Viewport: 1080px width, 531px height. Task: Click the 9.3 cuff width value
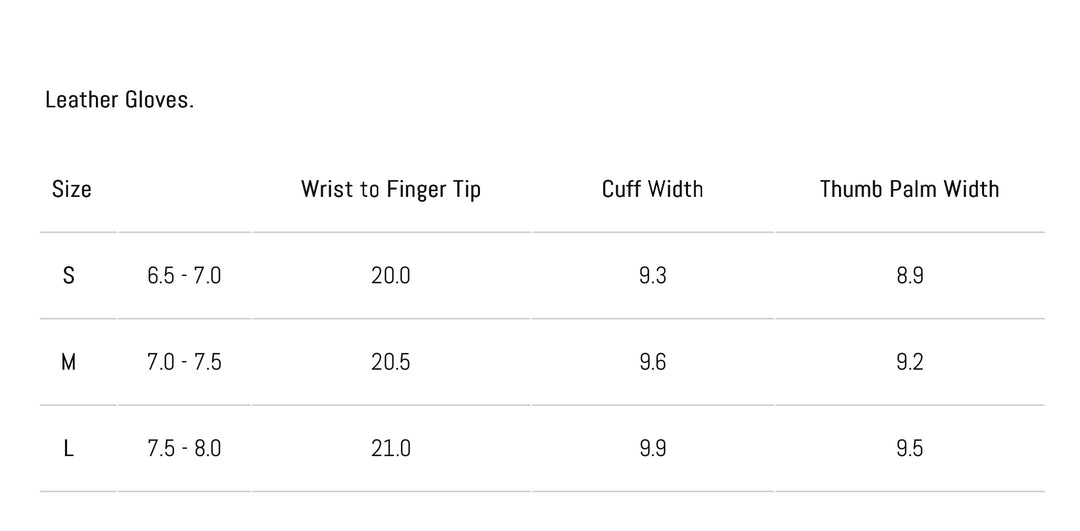(x=652, y=276)
